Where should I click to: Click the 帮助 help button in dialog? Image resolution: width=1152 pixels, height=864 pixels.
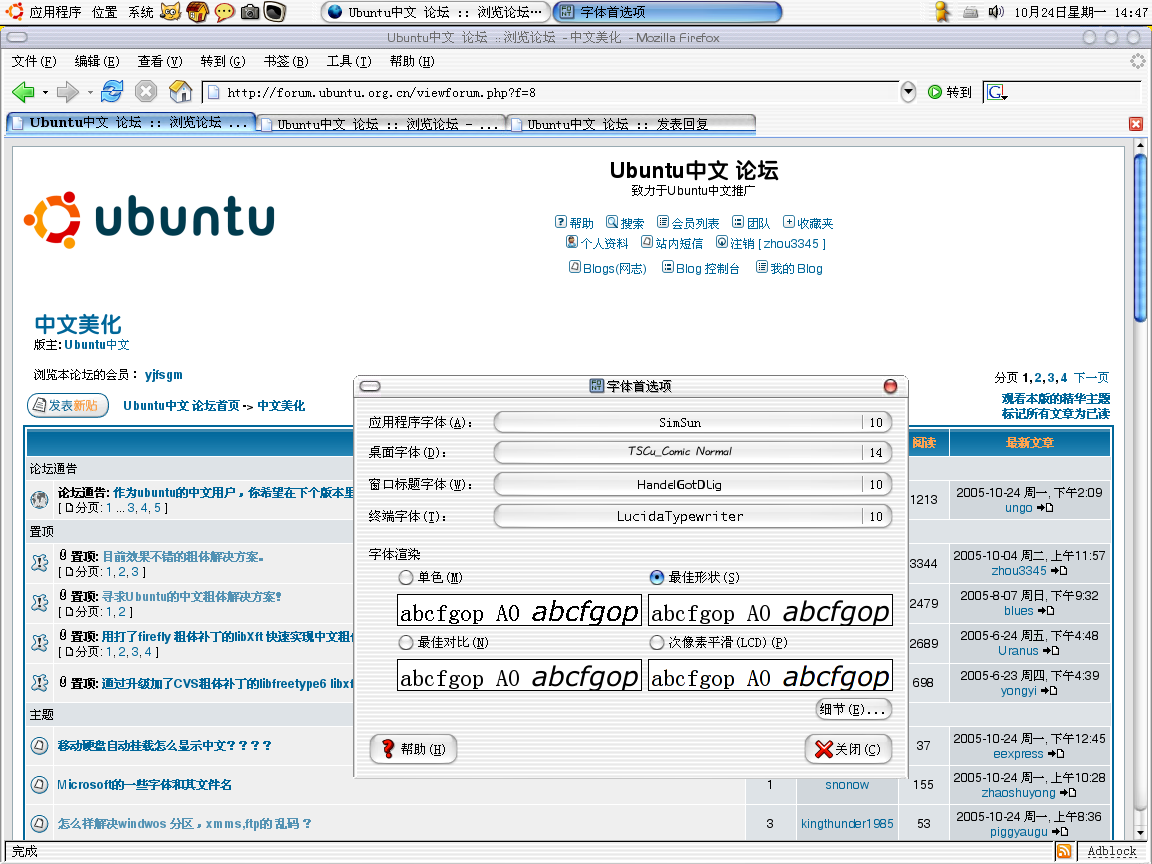tap(413, 749)
